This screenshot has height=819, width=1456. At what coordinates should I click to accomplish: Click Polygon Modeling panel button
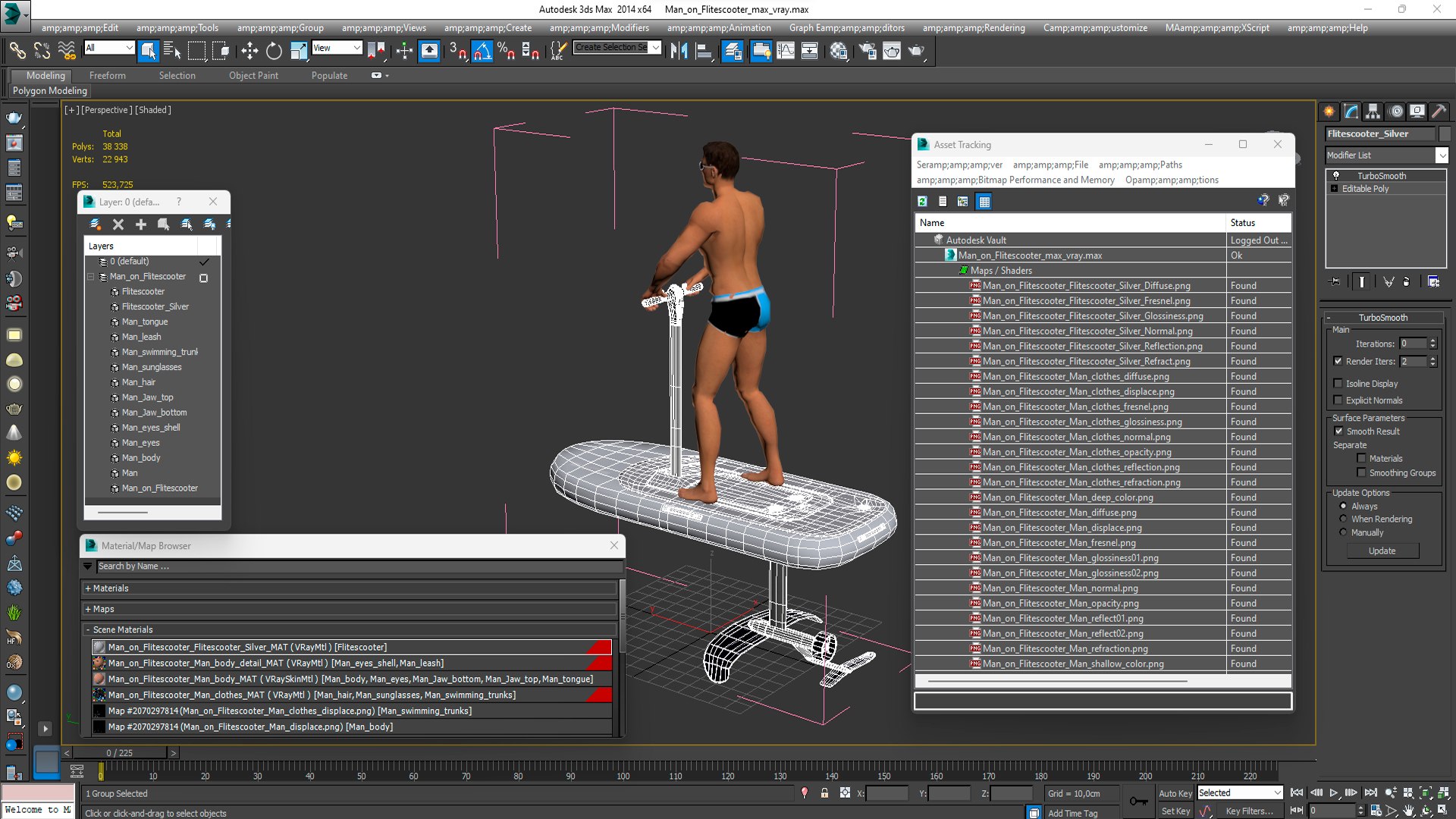pos(50,91)
